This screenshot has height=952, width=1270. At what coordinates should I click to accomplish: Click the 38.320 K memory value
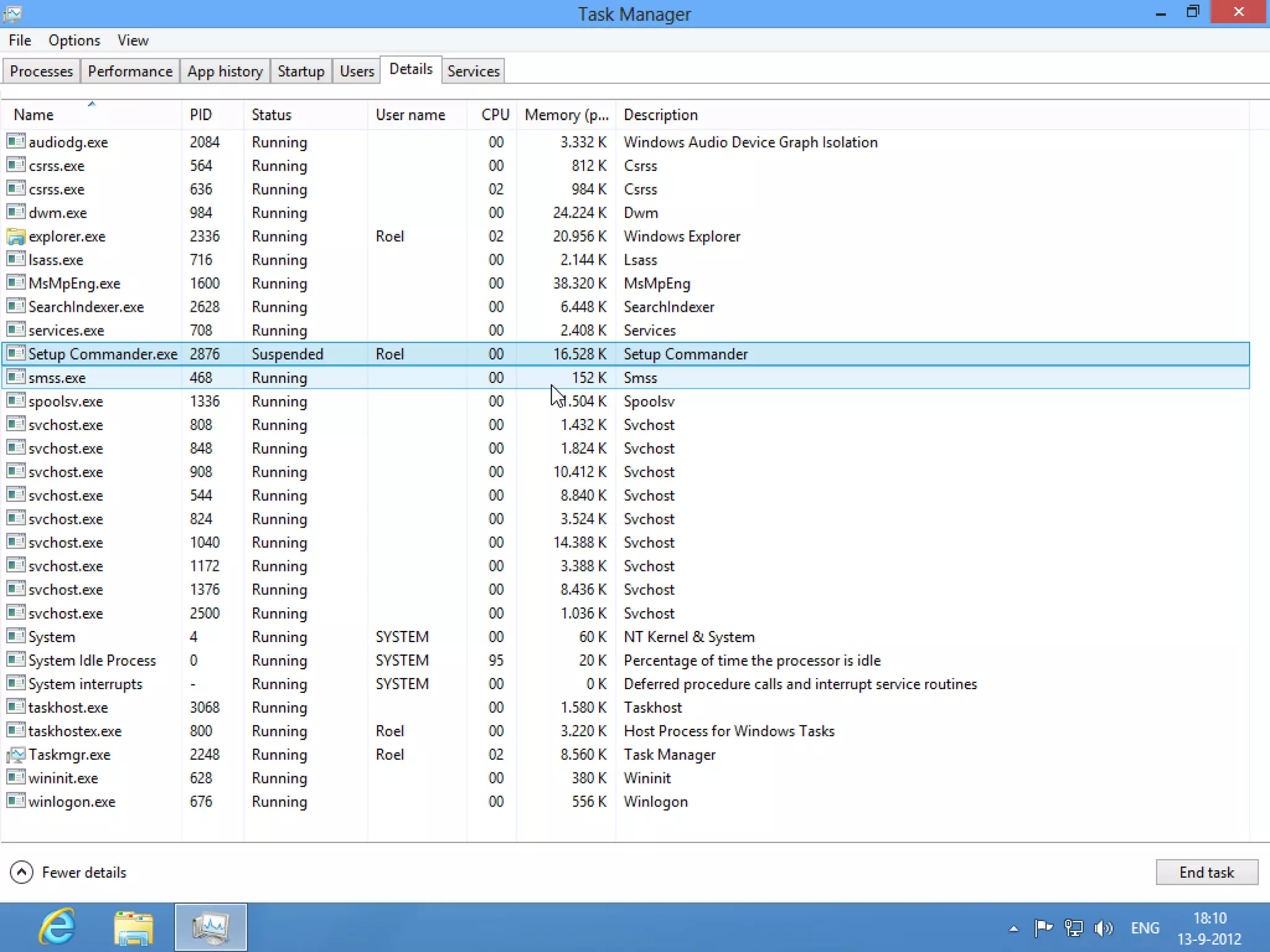coord(579,283)
